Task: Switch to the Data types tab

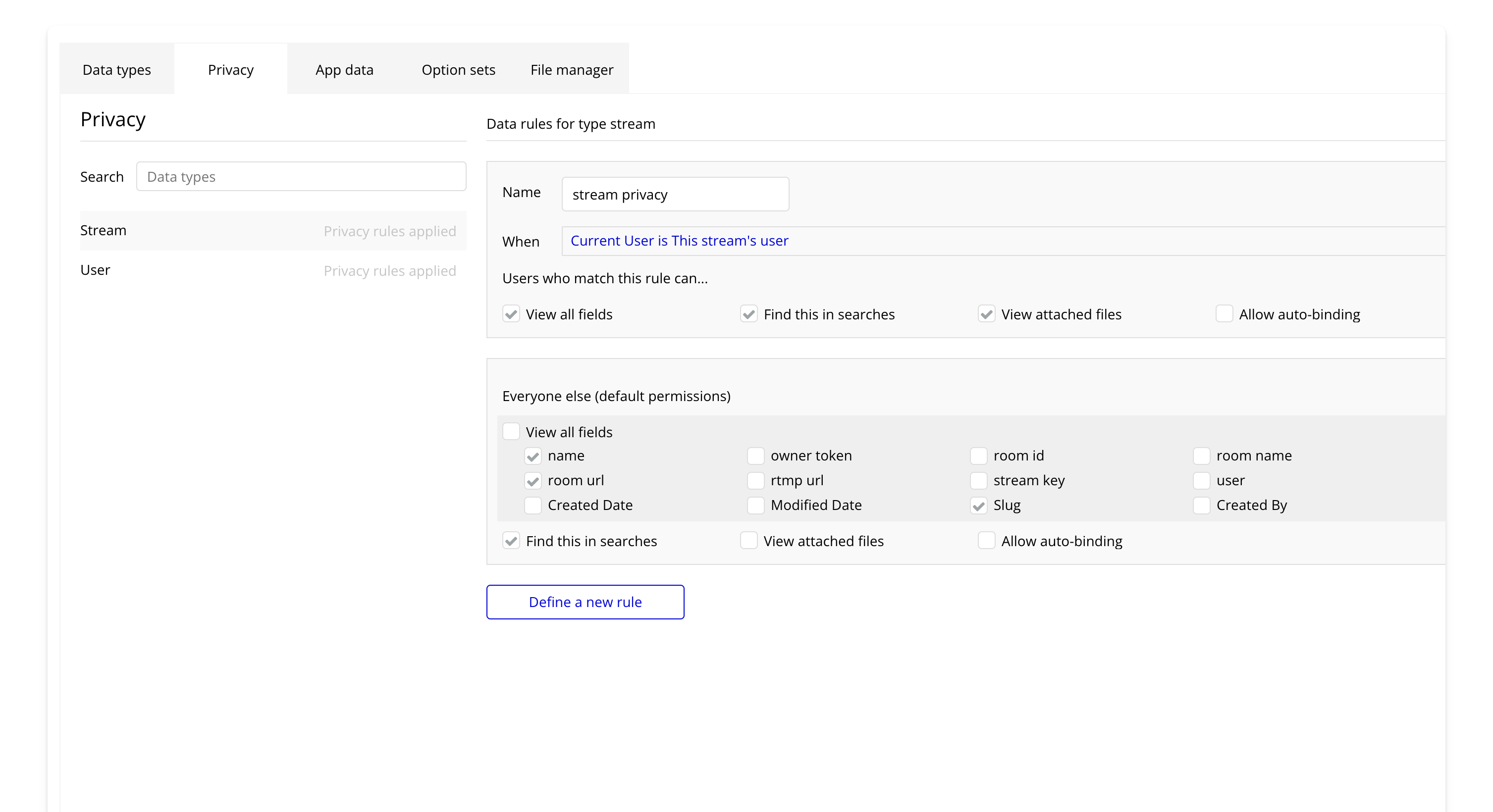Action: point(116,69)
